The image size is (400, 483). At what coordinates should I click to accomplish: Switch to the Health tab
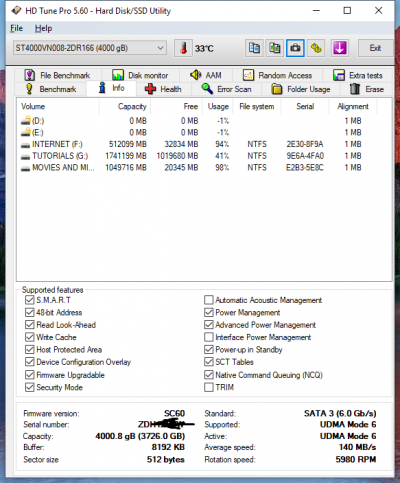tap(164, 89)
